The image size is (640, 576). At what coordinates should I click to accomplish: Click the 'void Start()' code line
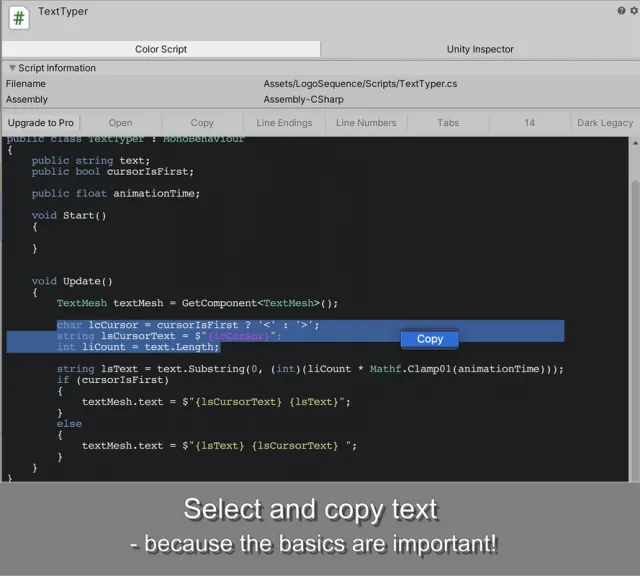69,216
